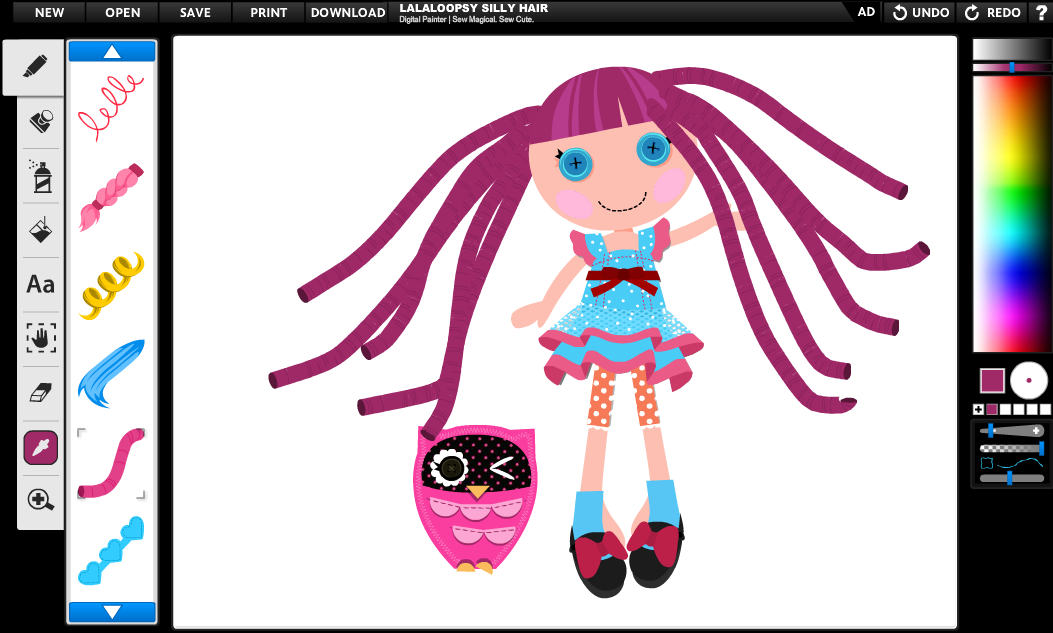
Task: Click the current purple color swatch
Action: click(x=992, y=381)
